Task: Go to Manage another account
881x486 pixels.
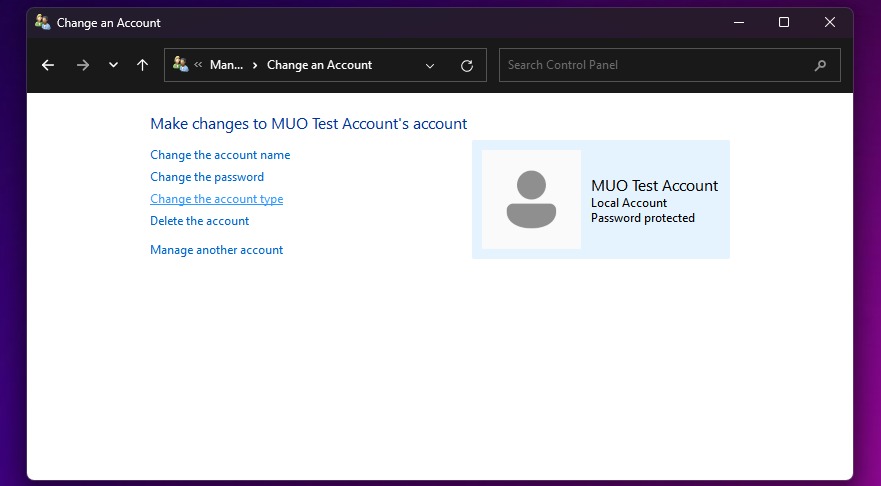Action: click(216, 250)
